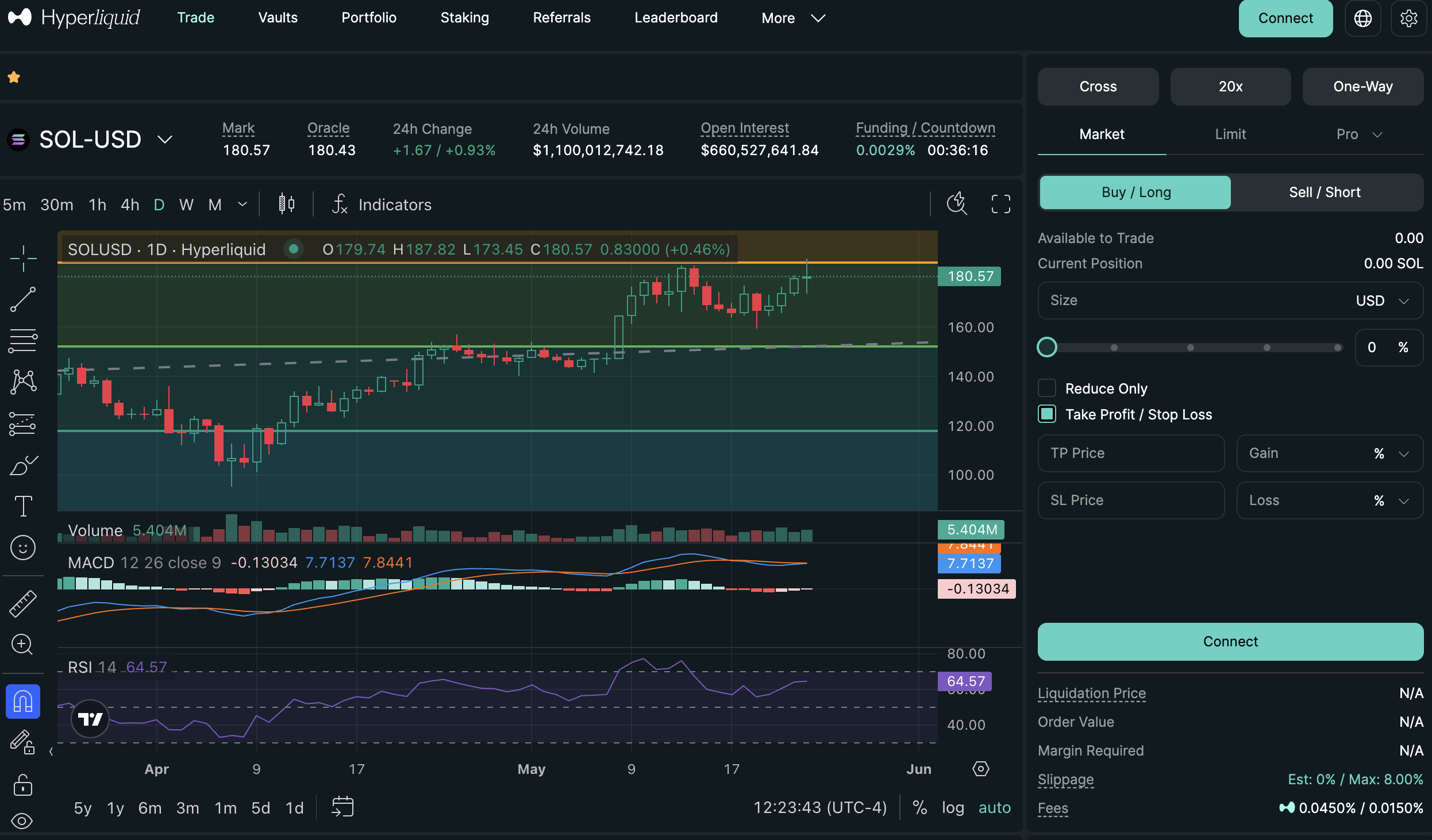The width and height of the screenshot is (1432, 840).
Task: Open the go to date calendar icon
Action: pos(342,807)
